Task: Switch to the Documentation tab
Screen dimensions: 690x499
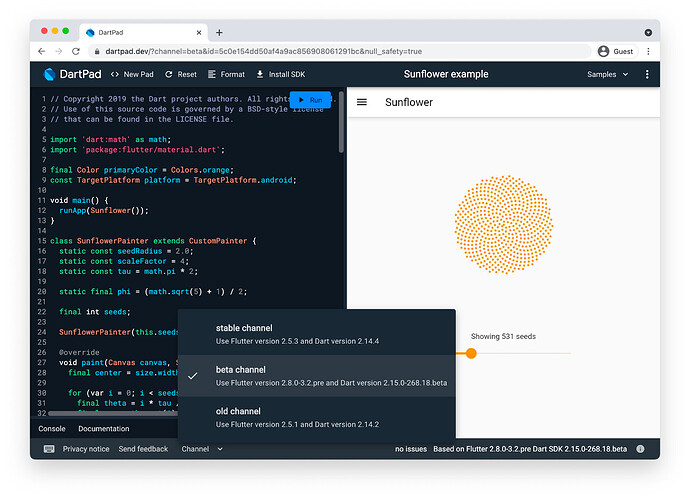Action: [104, 429]
